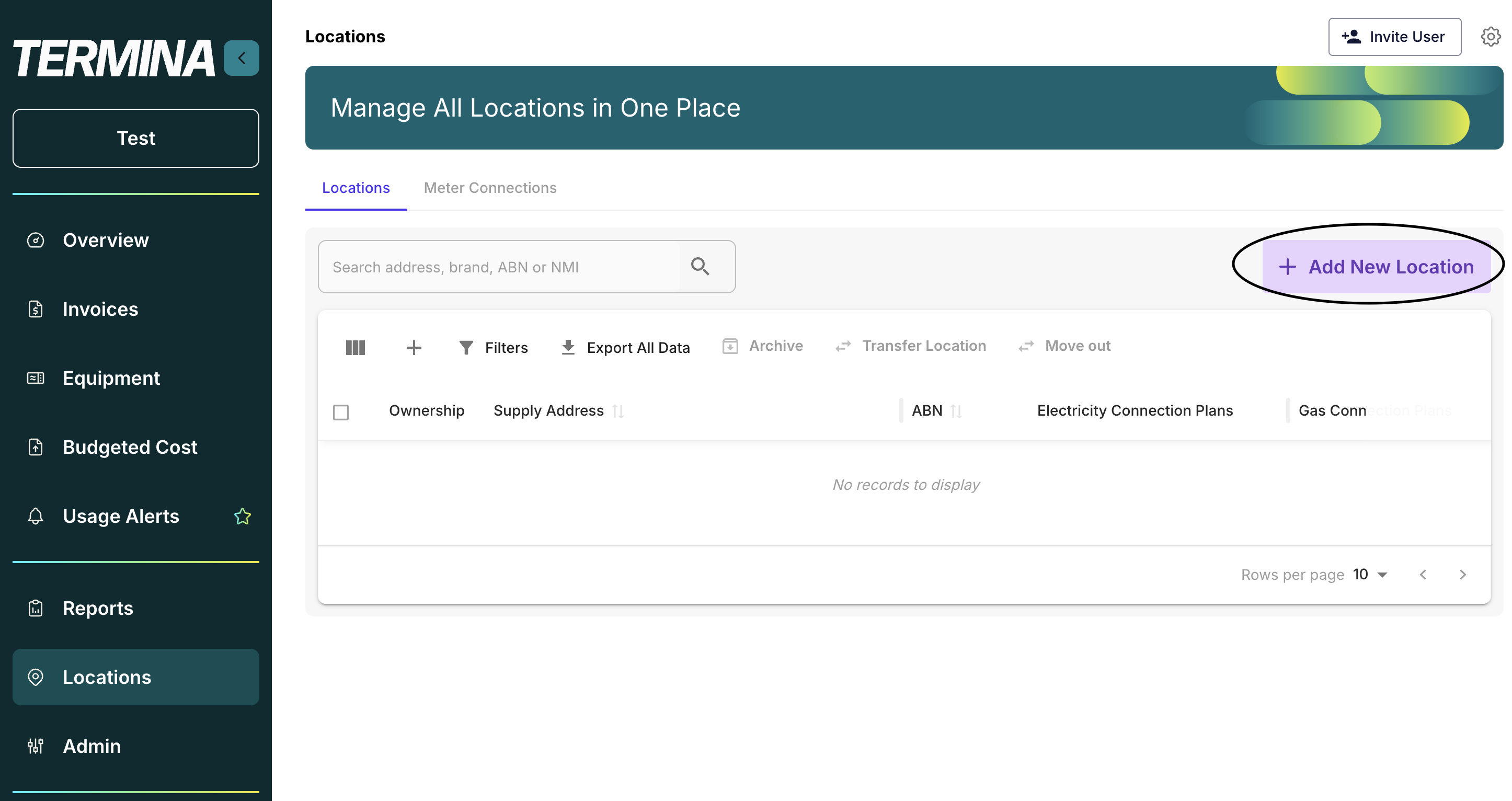Image resolution: width=1512 pixels, height=801 pixels.
Task: Click the Overview gauge icon
Action: (x=36, y=240)
